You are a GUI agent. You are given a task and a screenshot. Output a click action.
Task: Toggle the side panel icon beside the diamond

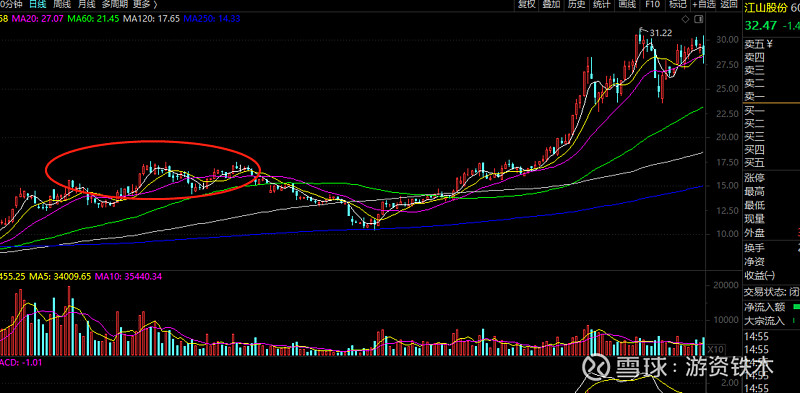coord(698,19)
